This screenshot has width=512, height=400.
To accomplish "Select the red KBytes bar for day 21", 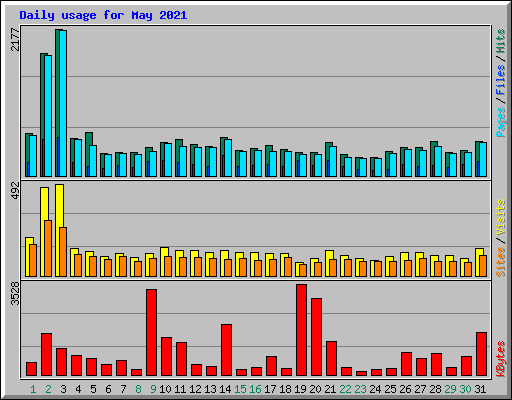I will 331,359.
